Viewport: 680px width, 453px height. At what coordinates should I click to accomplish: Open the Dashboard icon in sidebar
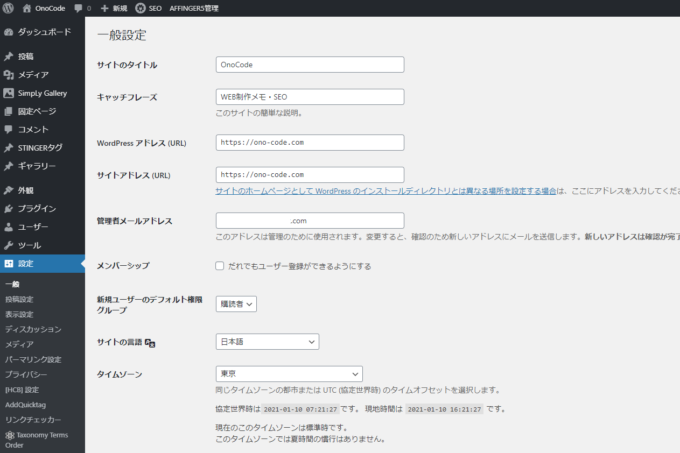tap(9, 32)
